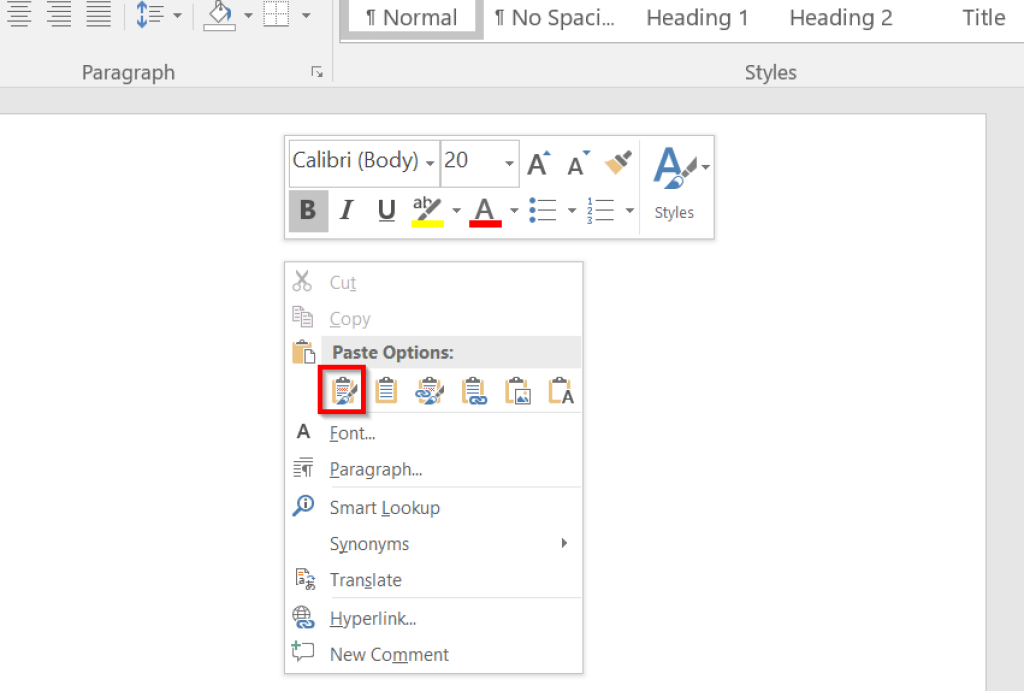Choose the Keep Text Only paste option
This screenshot has height=691, width=1024.
point(561,390)
